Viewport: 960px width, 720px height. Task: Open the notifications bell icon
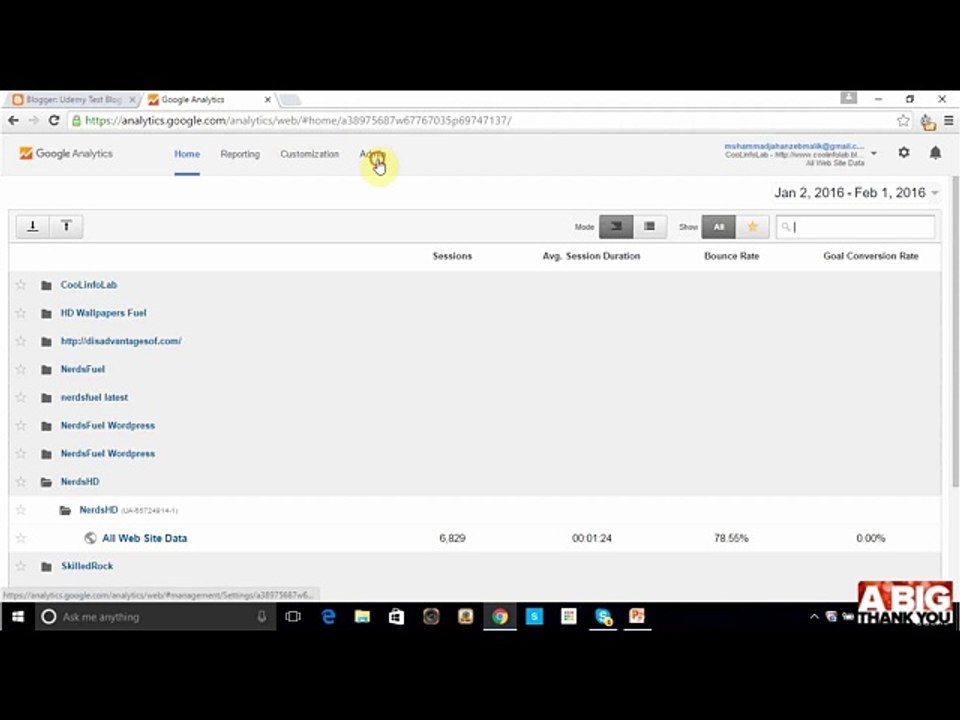click(935, 152)
